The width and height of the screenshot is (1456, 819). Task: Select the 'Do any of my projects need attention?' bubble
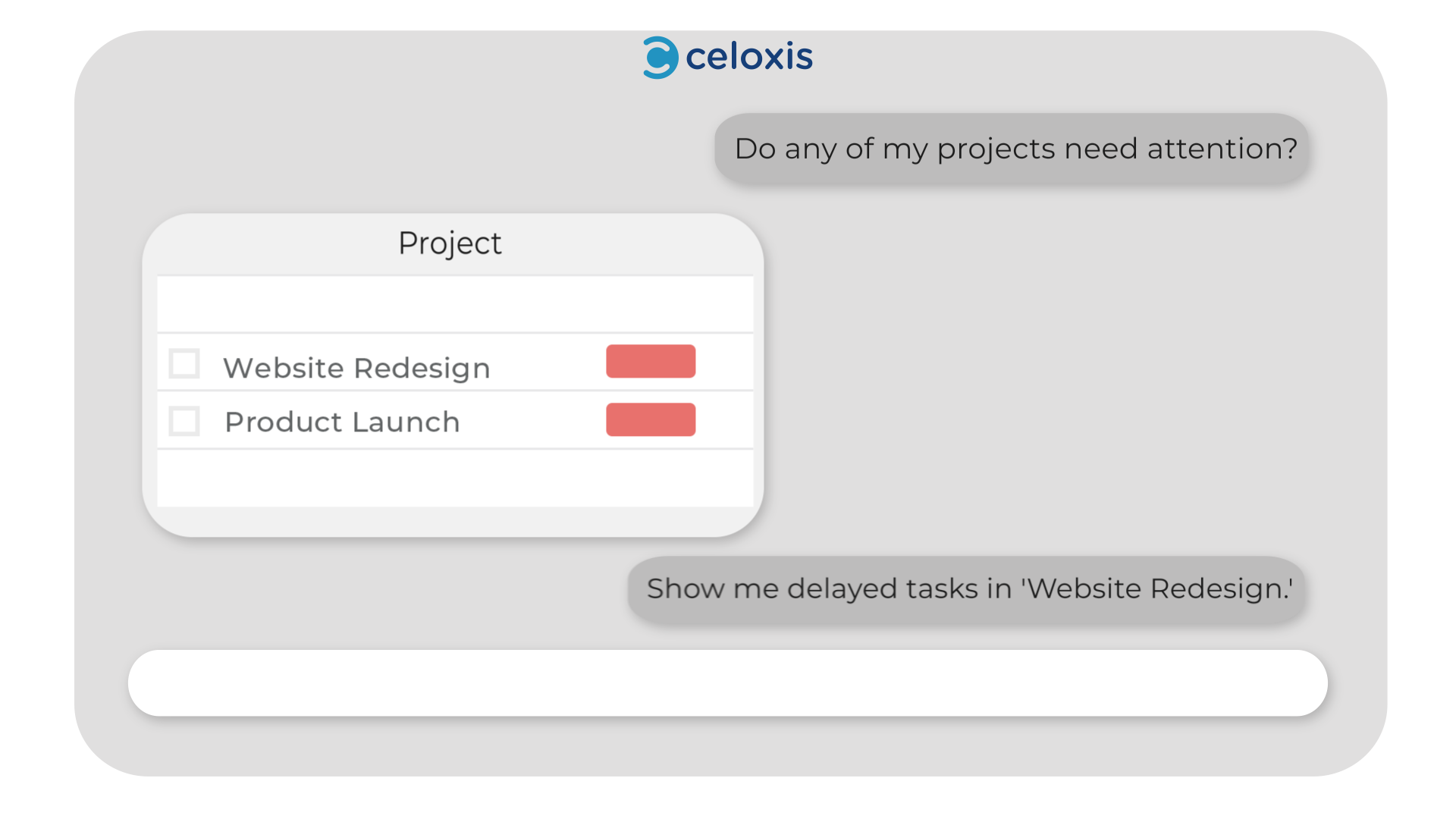coord(1012,149)
